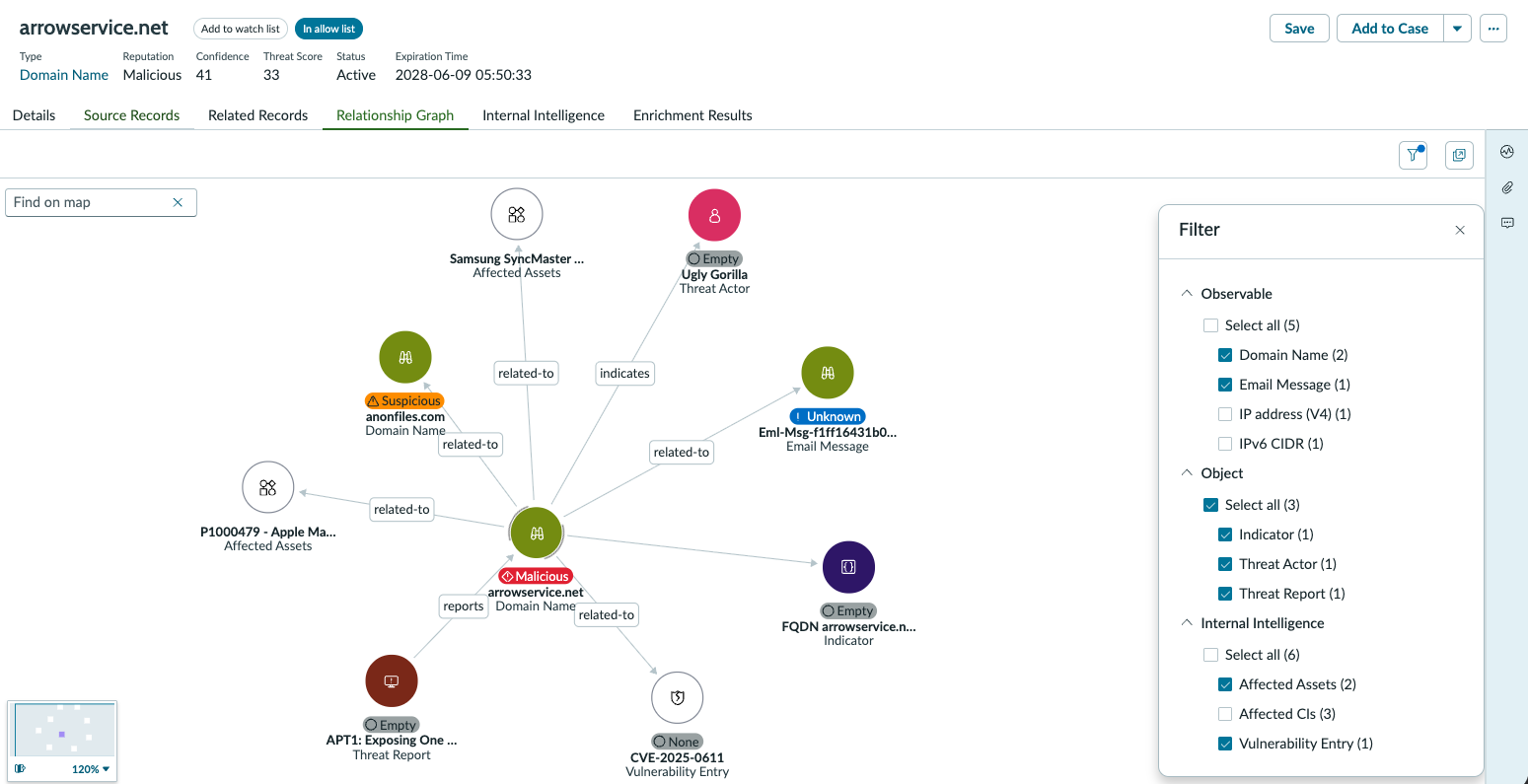Select the Ugly Gorilla threat actor node

coord(714,215)
